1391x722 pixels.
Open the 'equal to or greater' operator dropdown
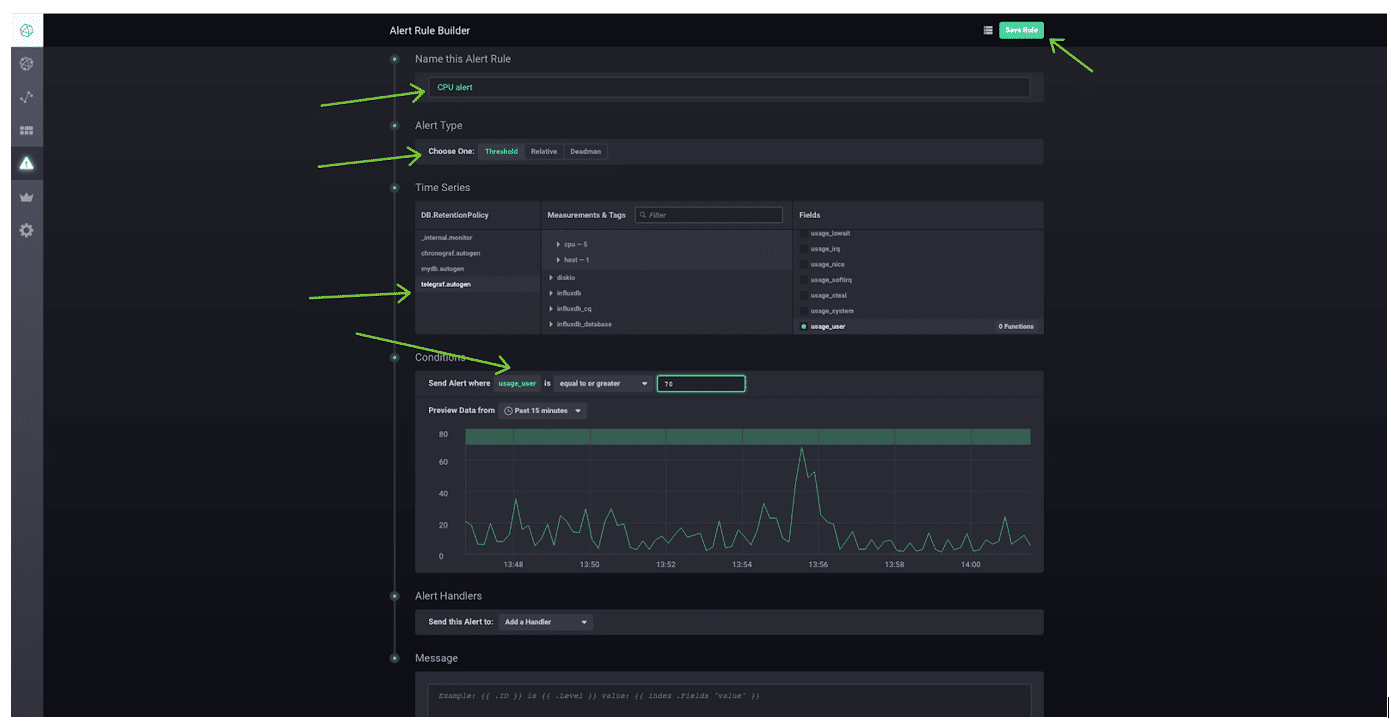602,384
